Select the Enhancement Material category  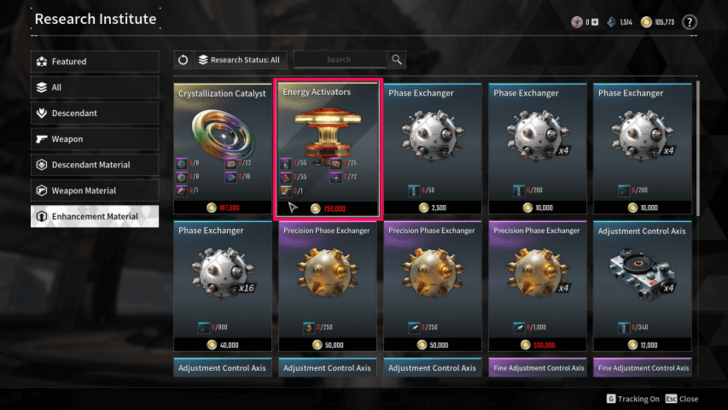(95, 216)
